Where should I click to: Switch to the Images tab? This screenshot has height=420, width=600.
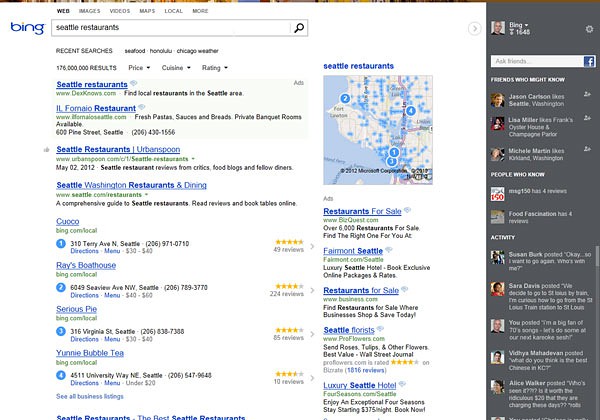(101, 10)
